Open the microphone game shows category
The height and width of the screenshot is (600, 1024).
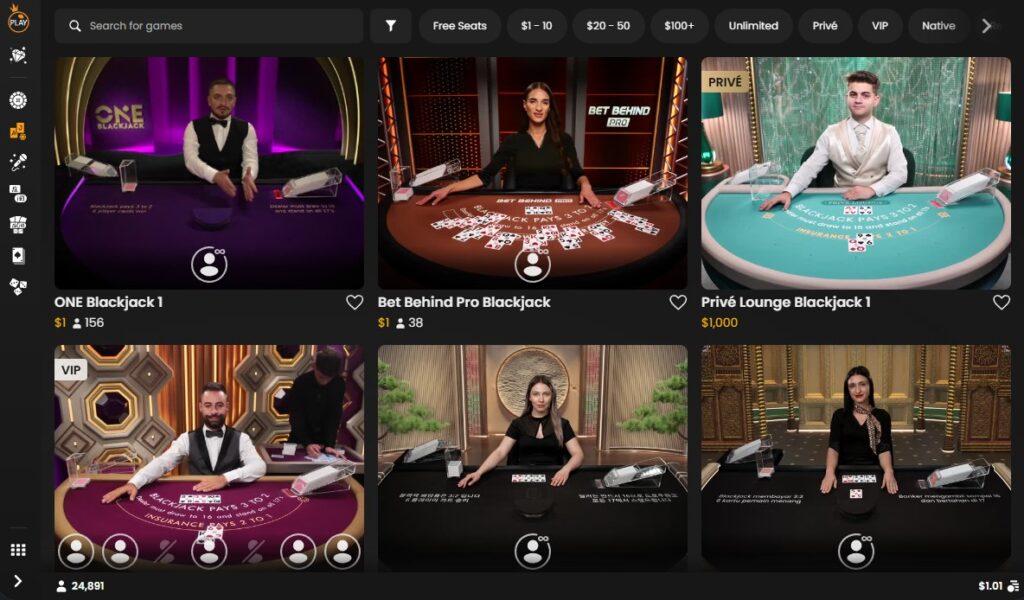18,162
